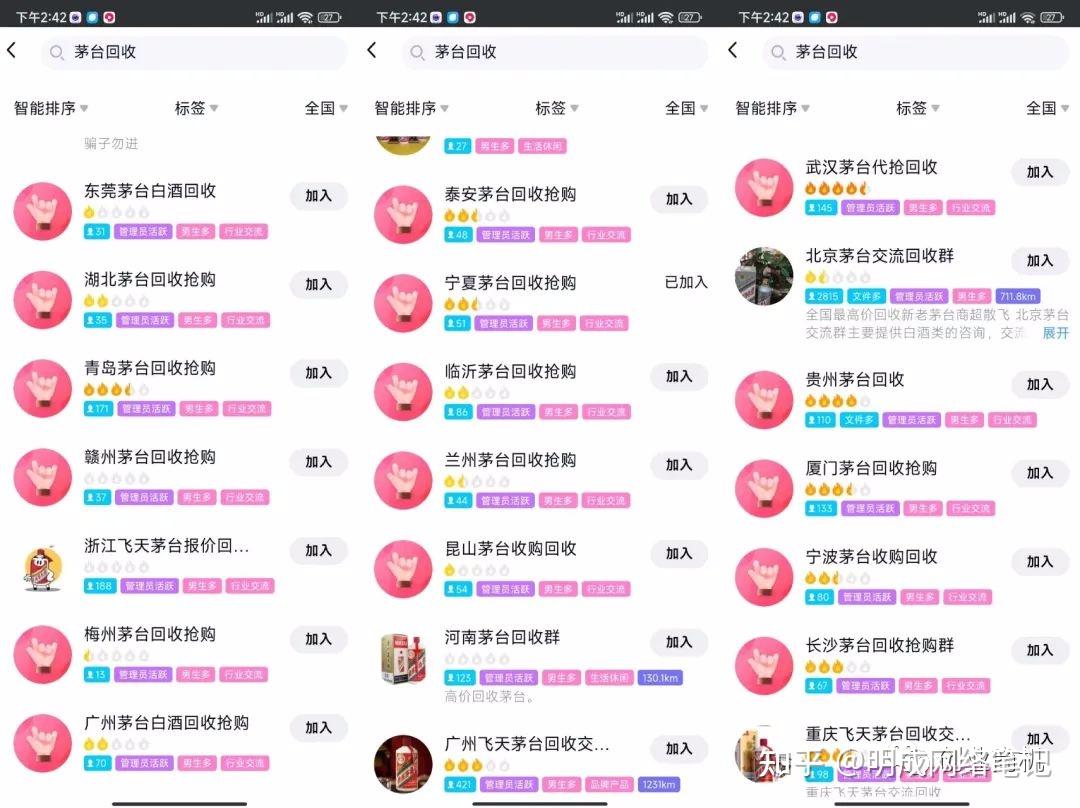Image resolution: width=1080 pixels, height=808 pixels.
Task: Open the 青岛茅台回收抢购 group title
Action: (x=150, y=368)
